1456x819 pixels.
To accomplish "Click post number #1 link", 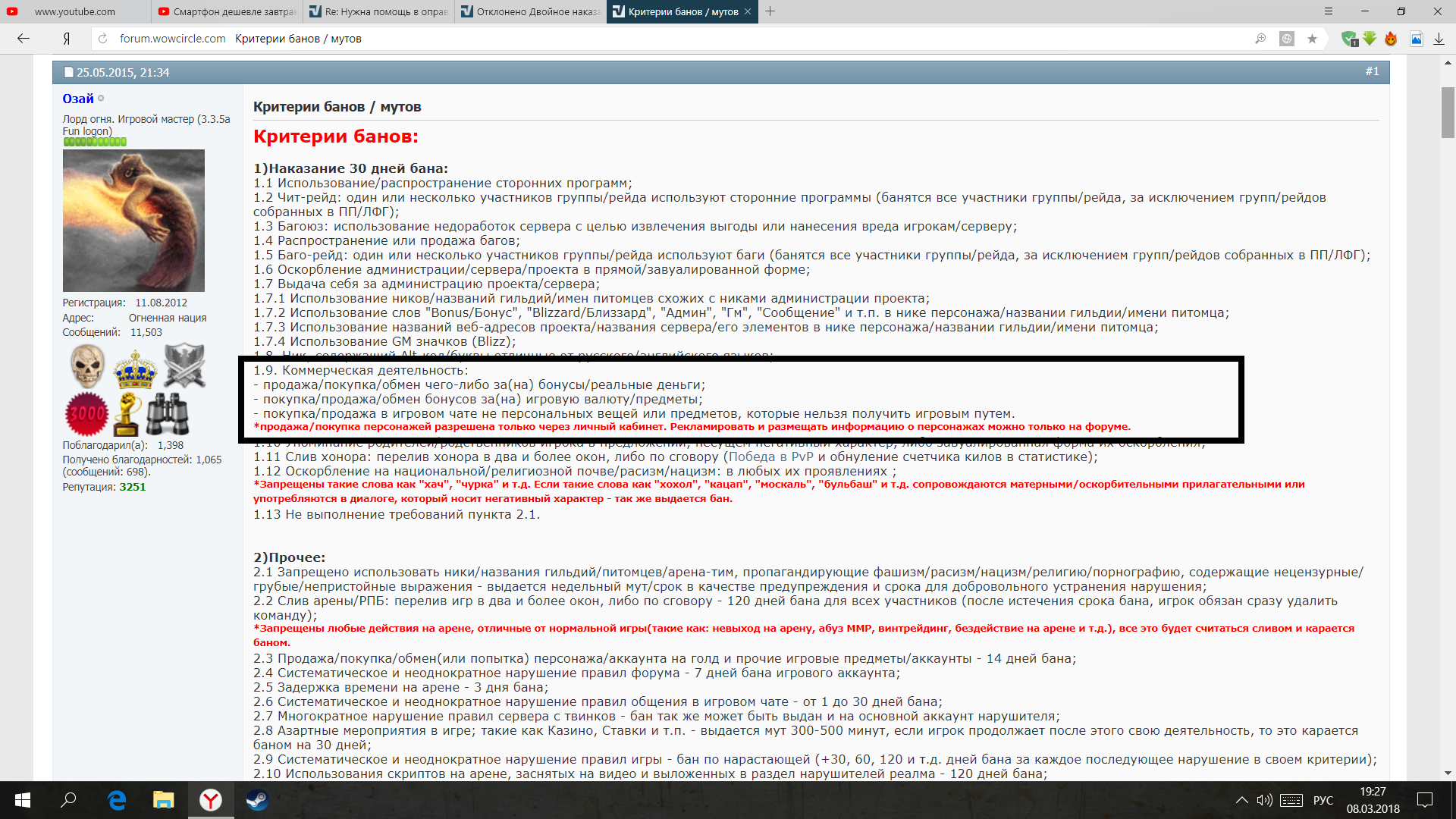I will [x=1372, y=71].
